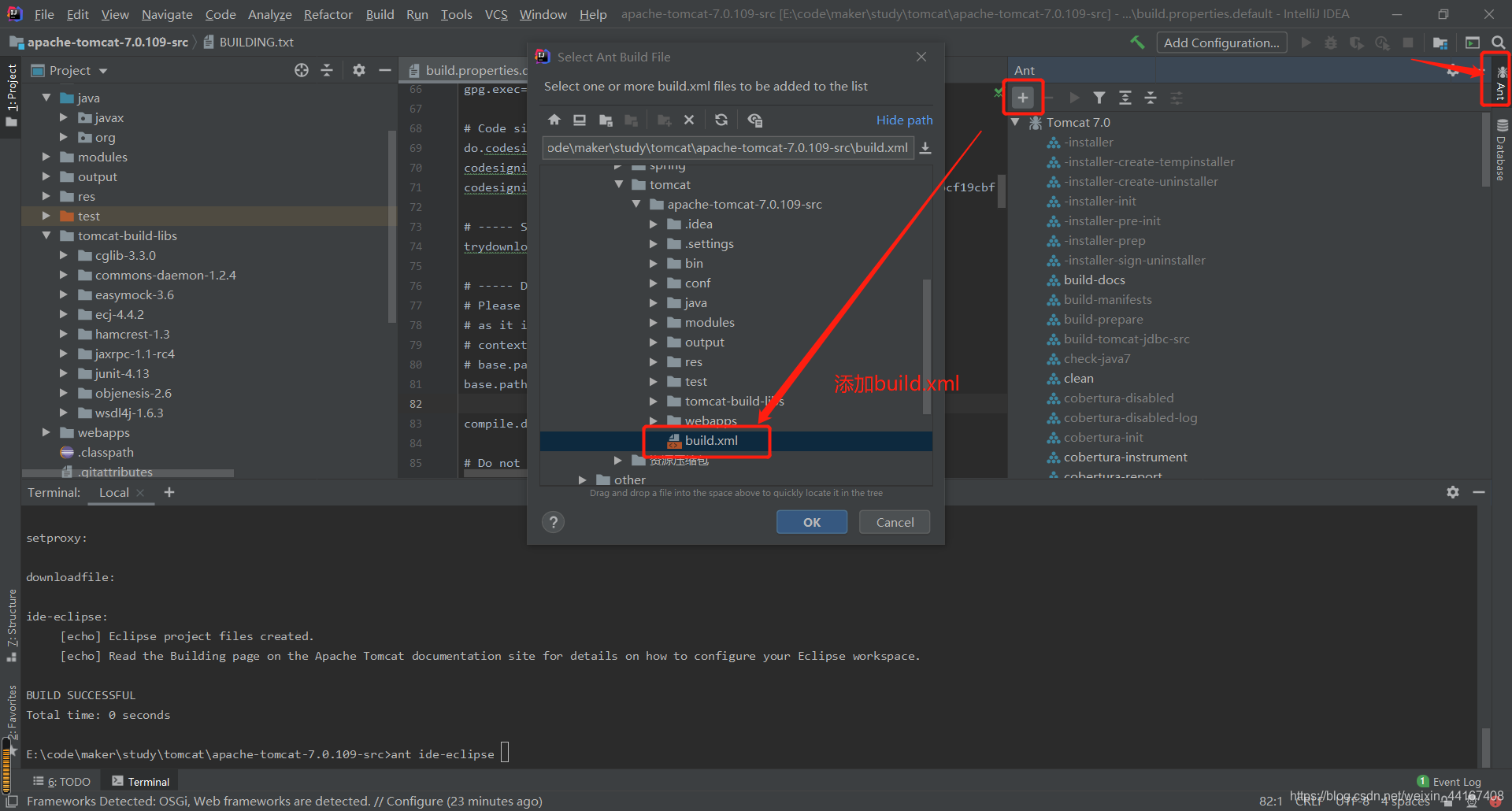Go to Desktop directory in file dialog
This screenshot has height=811, width=1512.
click(580, 120)
